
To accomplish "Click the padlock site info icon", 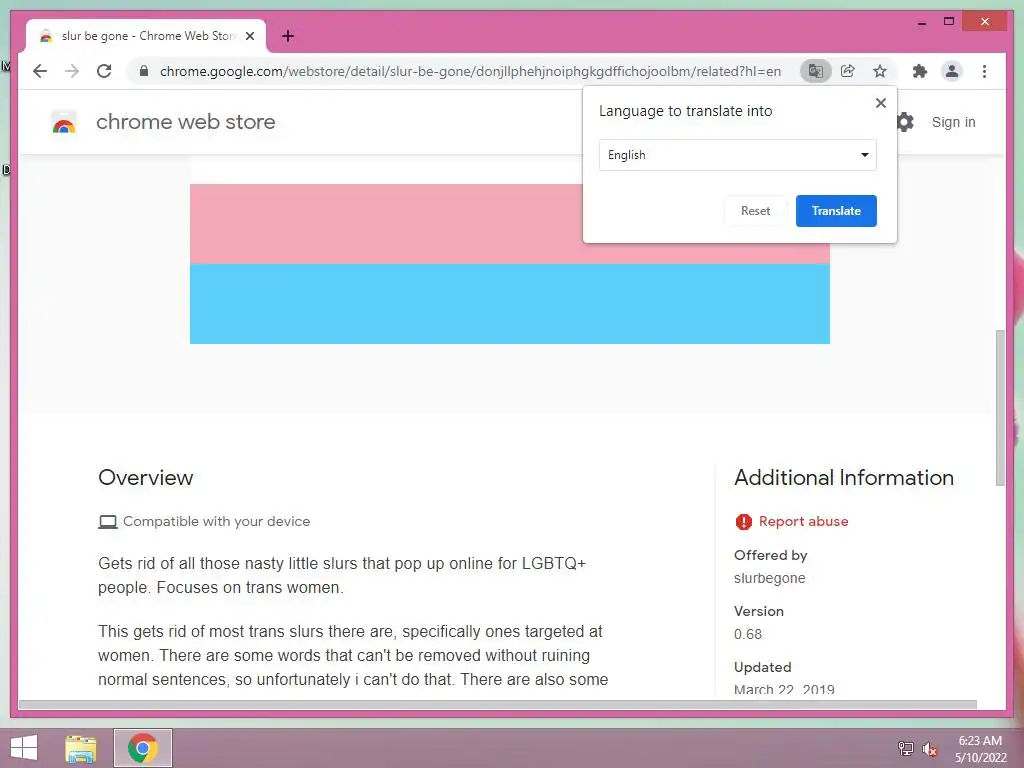I will tap(144, 71).
